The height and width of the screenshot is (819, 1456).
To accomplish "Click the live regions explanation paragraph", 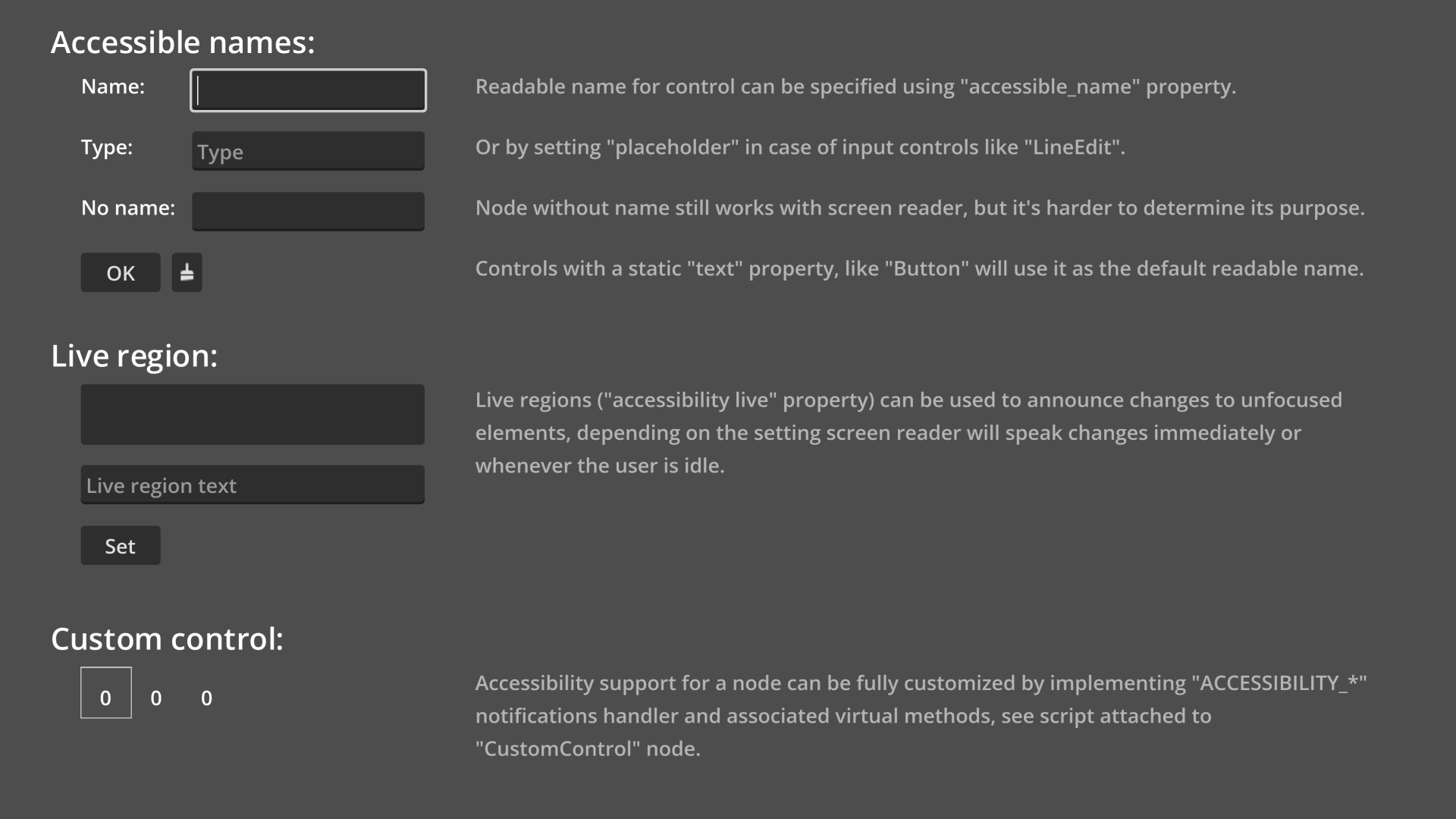I will [x=908, y=432].
